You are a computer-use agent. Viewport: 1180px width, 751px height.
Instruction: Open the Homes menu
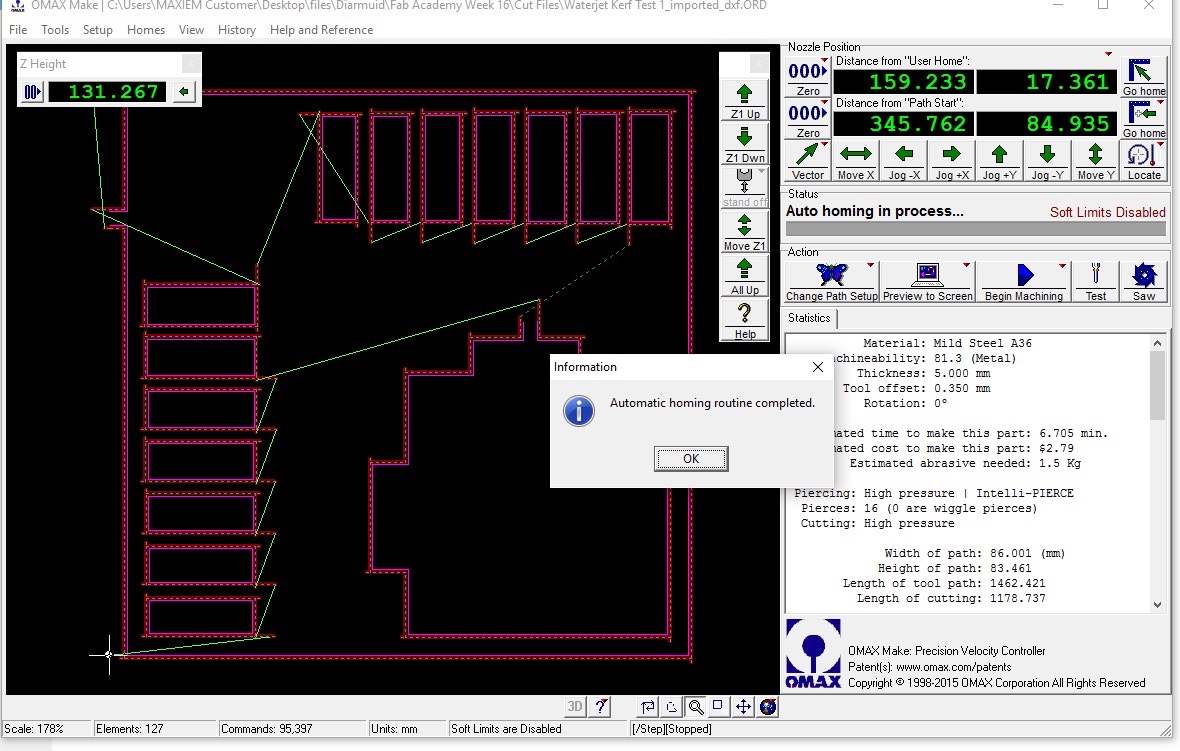coord(146,30)
